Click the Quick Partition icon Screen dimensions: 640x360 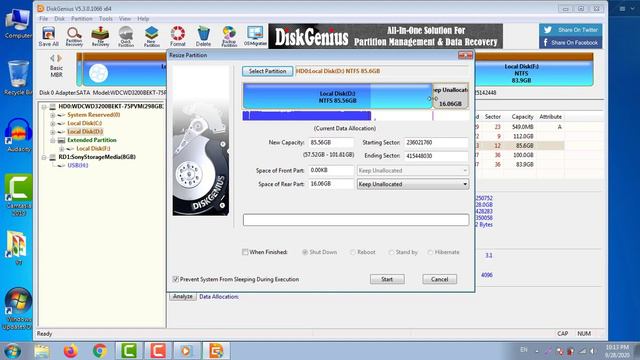[x=126, y=36]
